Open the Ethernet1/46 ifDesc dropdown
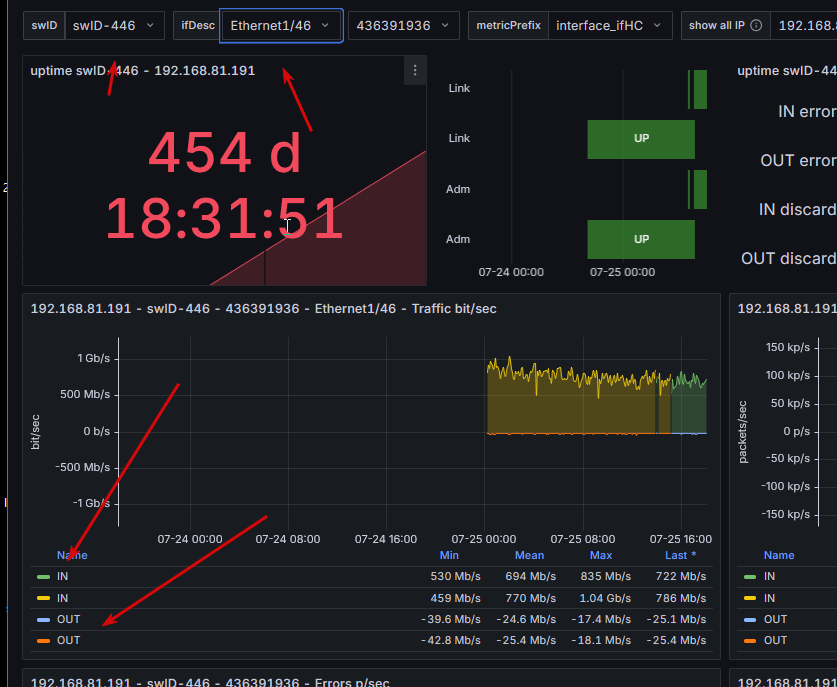 coord(281,26)
